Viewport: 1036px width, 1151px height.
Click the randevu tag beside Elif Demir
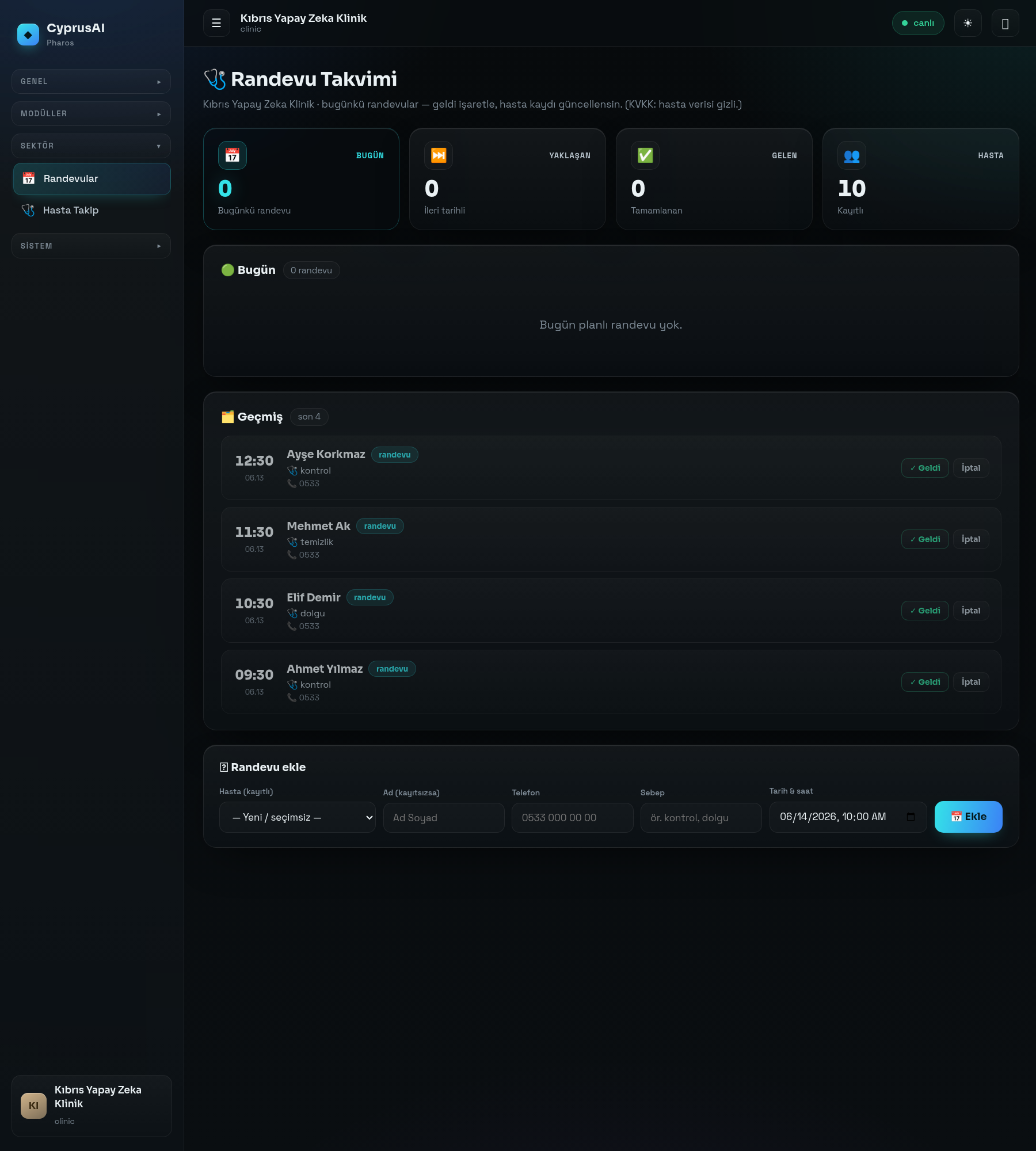[370, 597]
